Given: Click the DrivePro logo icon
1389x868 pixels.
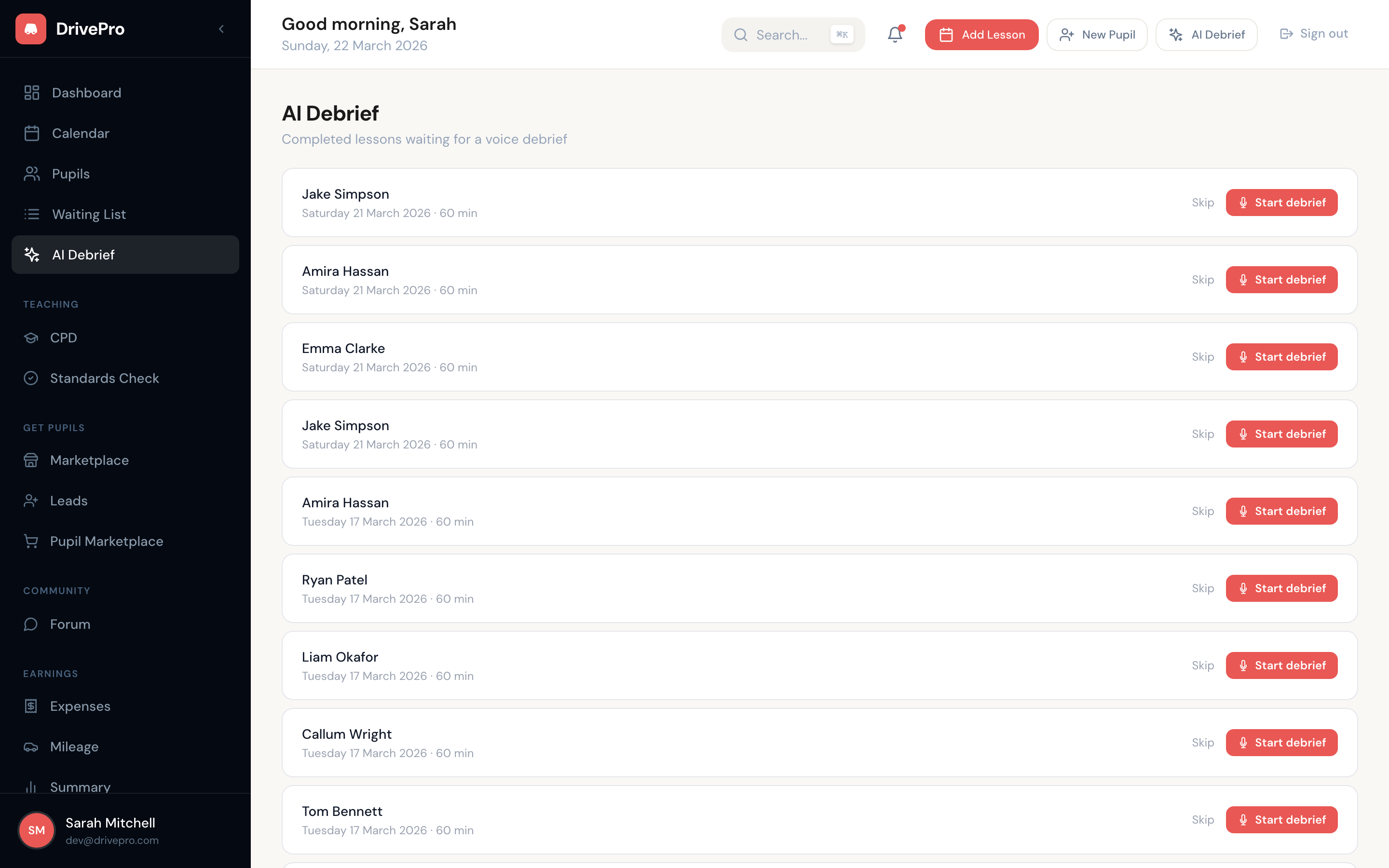Looking at the screenshot, I should pyautogui.click(x=31, y=29).
